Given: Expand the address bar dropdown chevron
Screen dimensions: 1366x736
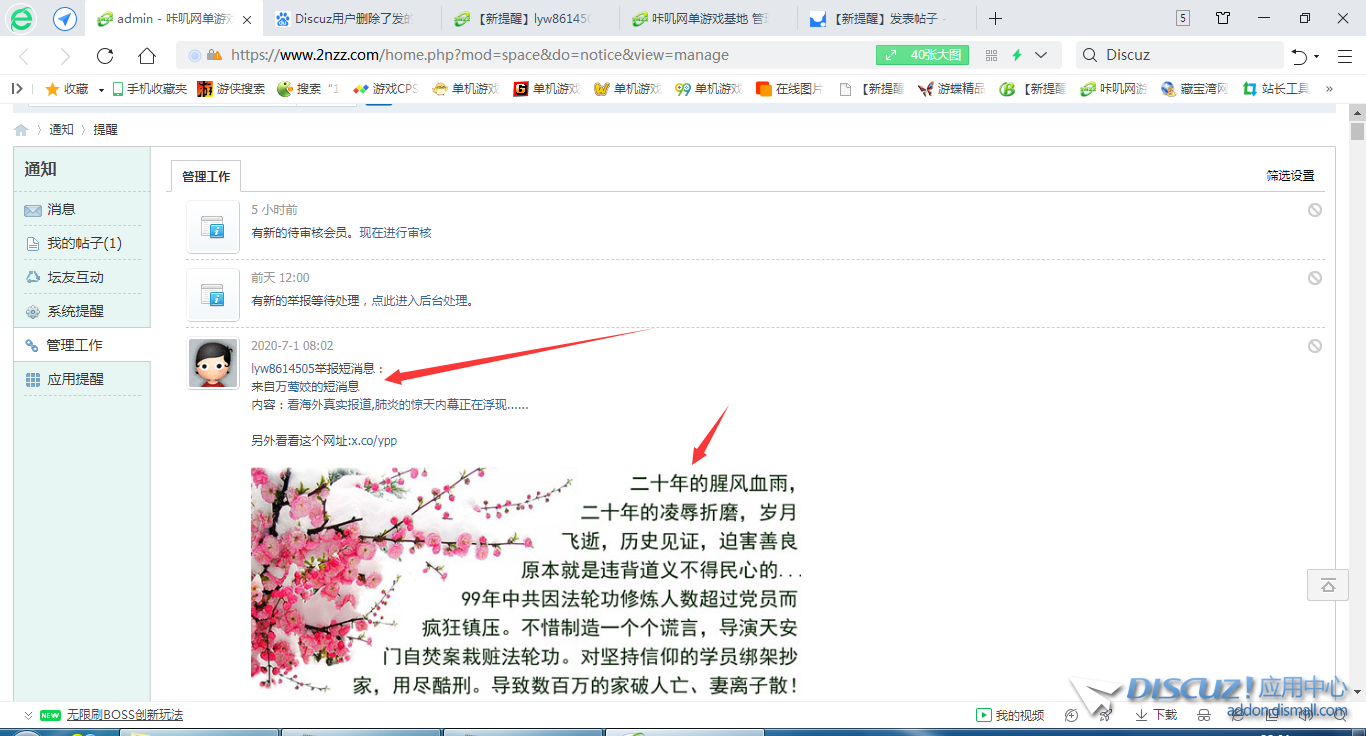Looking at the screenshot, I should tap(1041, 55).
